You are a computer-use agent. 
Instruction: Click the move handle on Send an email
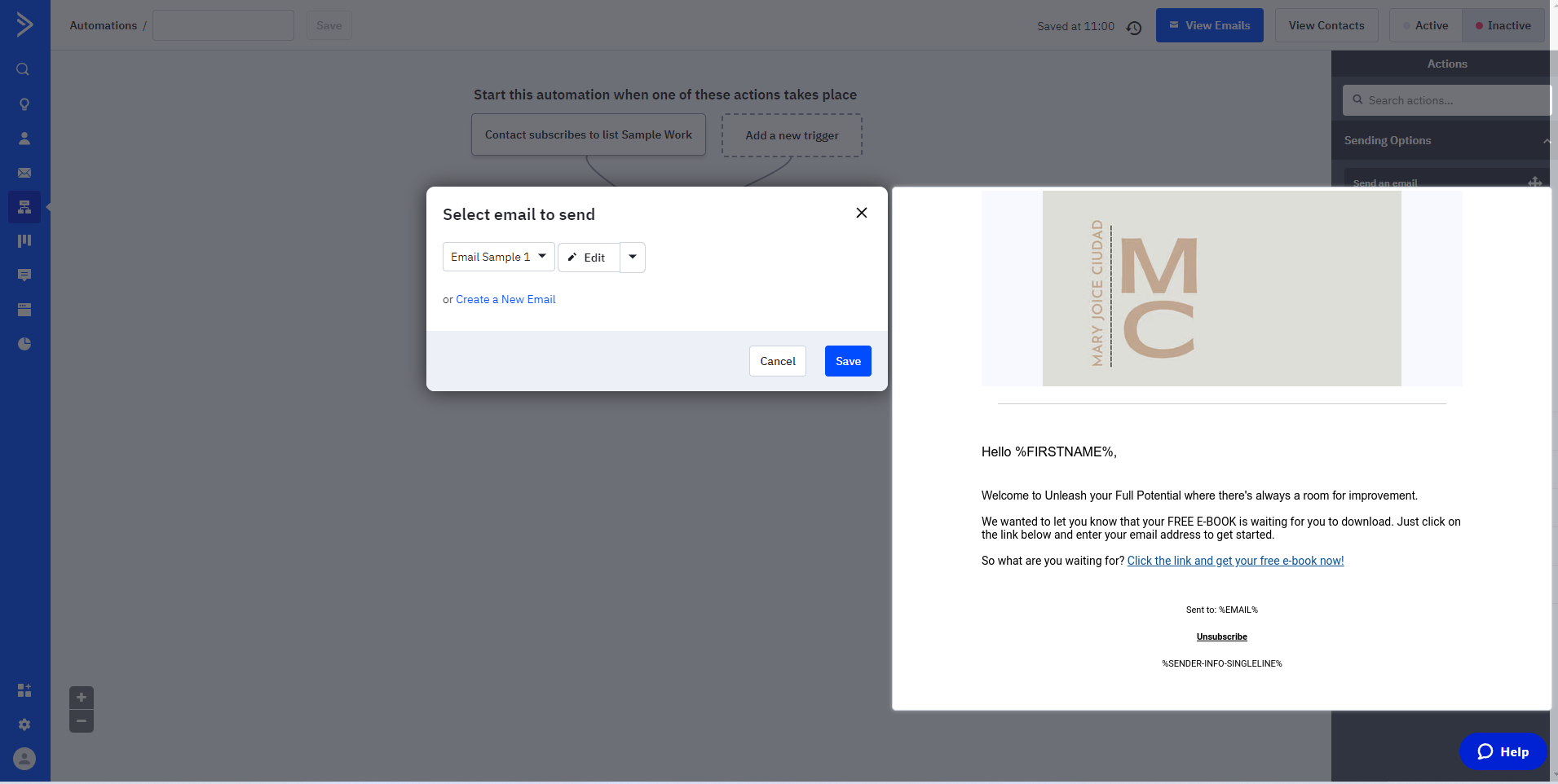(1535, 183)
